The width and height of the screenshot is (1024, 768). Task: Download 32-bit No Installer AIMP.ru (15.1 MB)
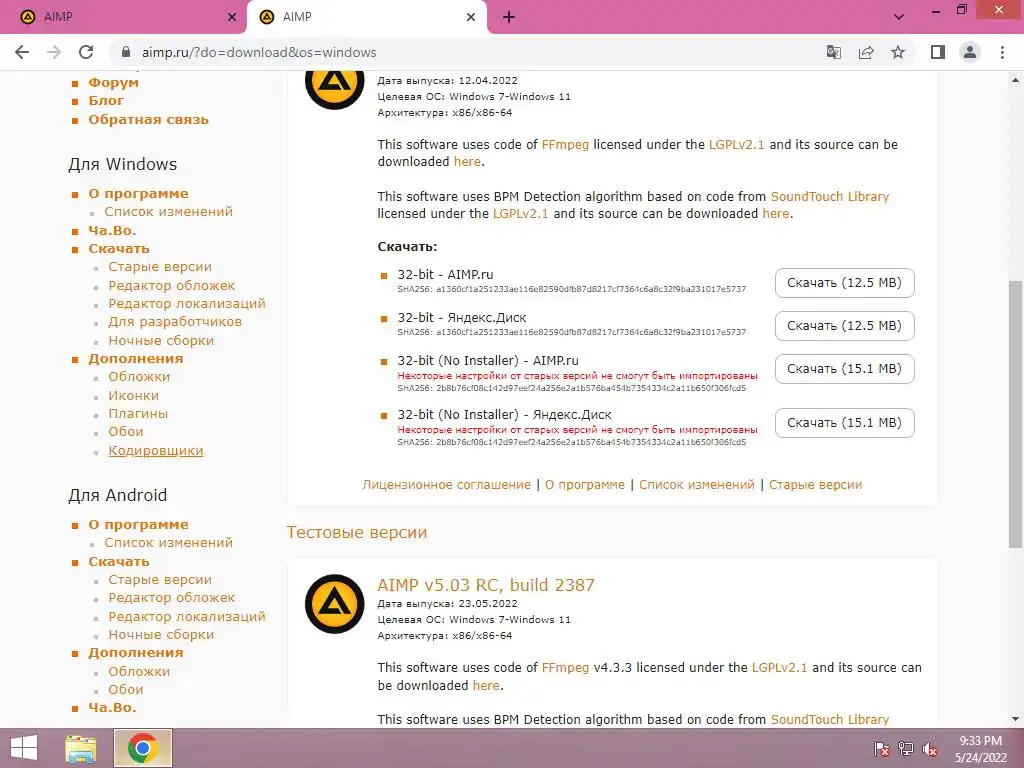coord(844,369)
